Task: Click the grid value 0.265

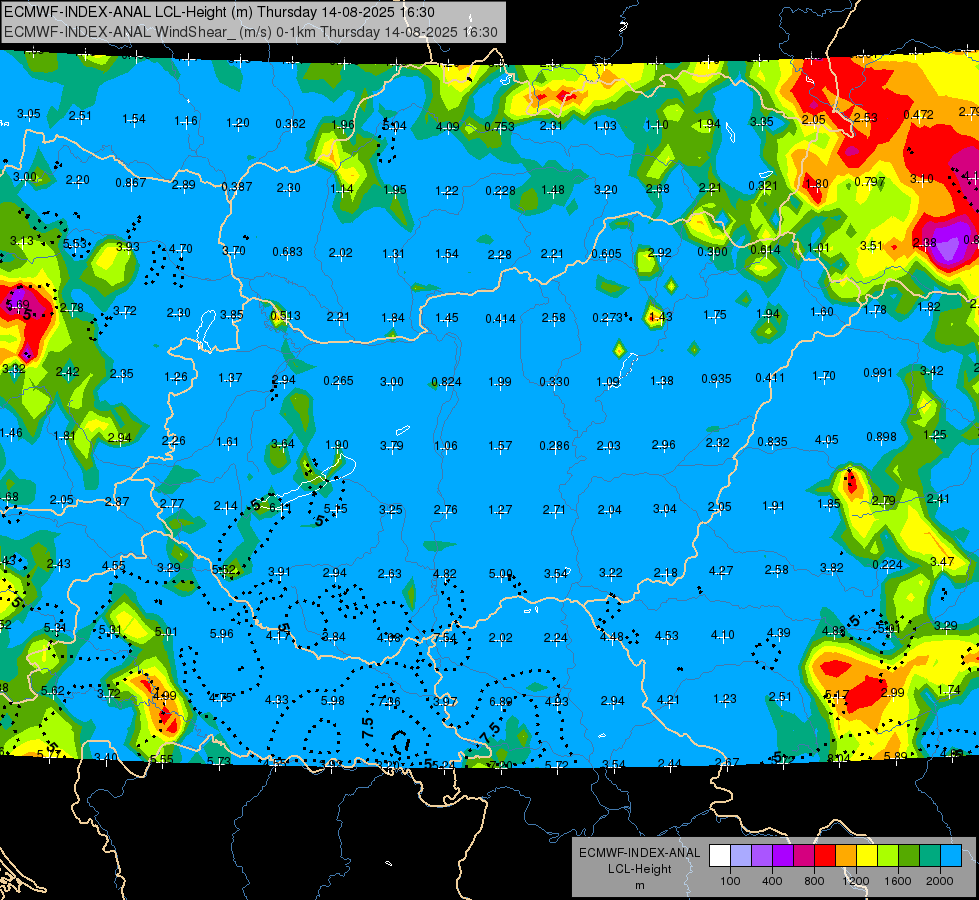Action: pyautogui.click(x=338, y=380)
